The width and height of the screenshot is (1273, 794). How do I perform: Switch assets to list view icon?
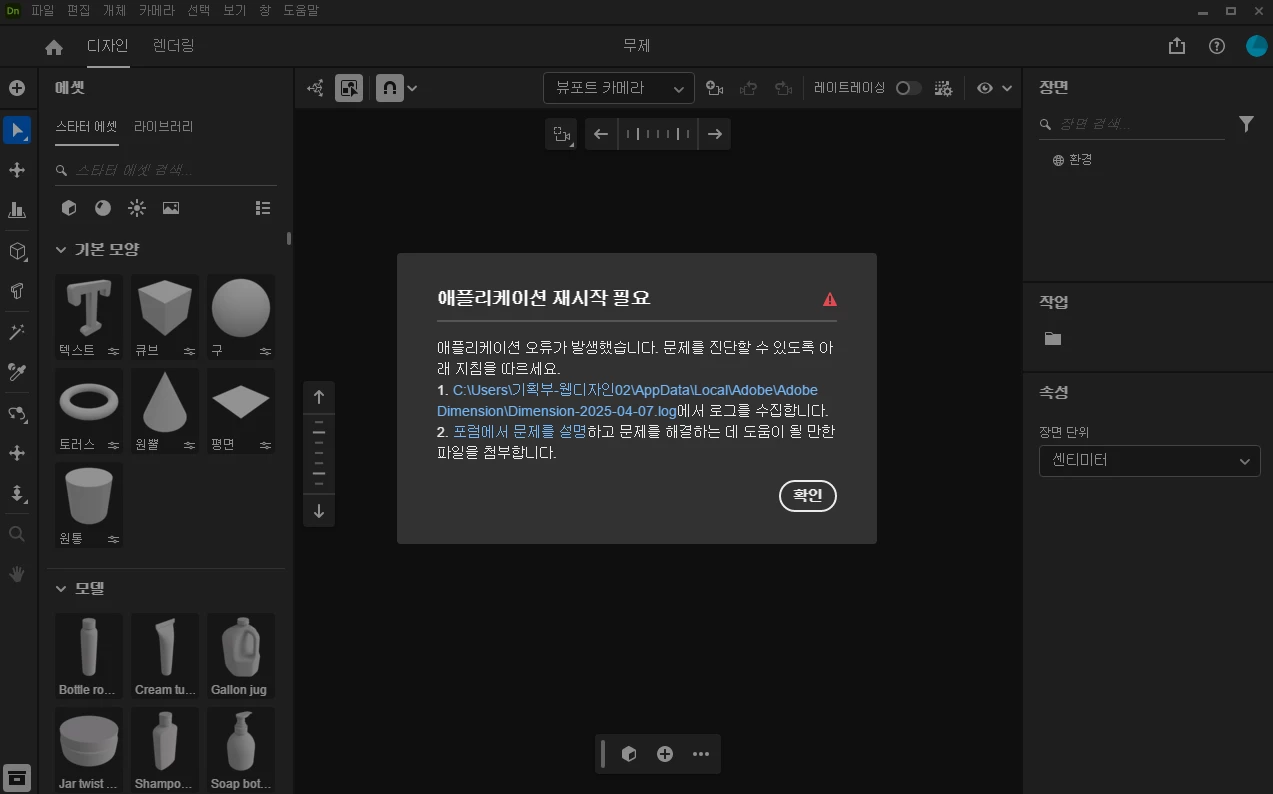click(263, 208)
